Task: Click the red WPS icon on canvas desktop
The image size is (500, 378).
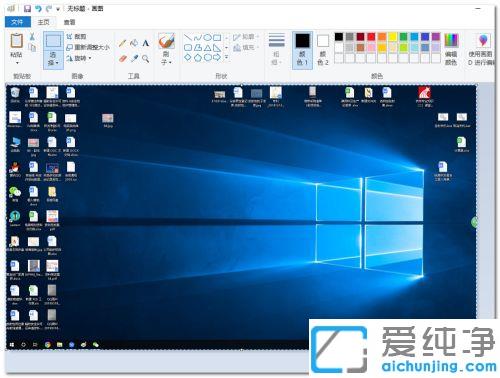Action: (424, 96)
